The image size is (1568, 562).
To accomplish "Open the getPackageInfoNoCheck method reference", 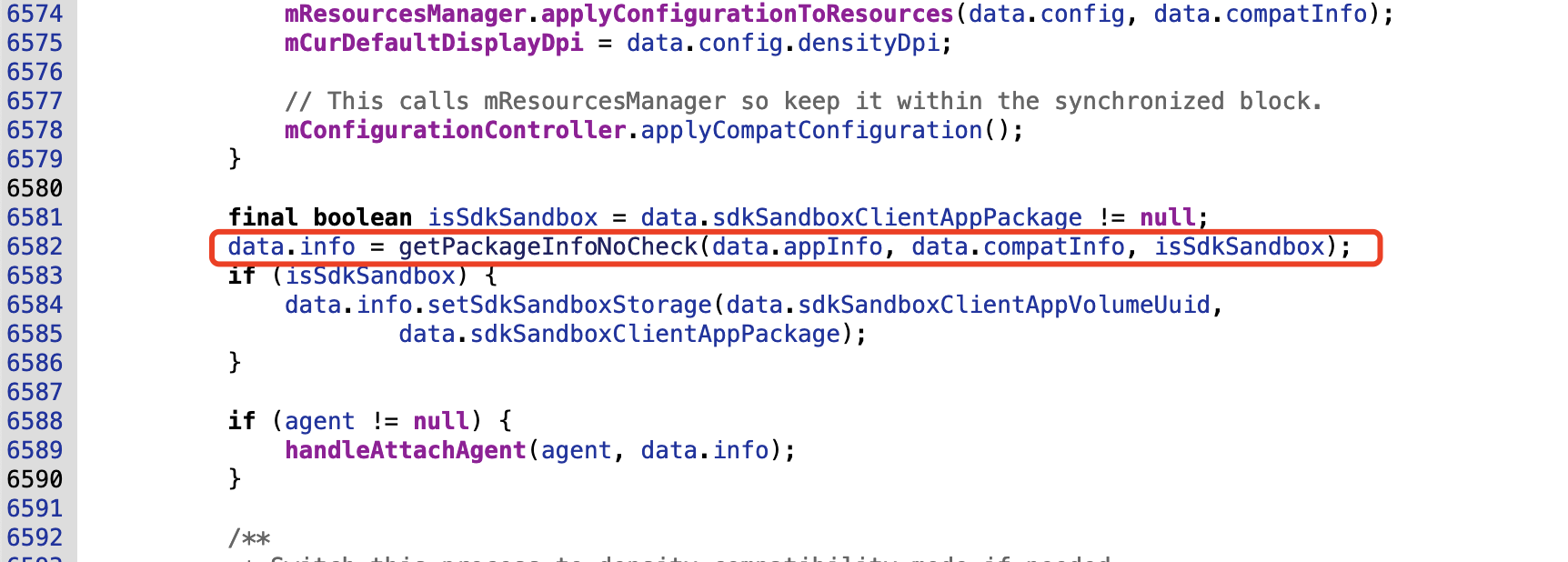I will click(548, 246).
